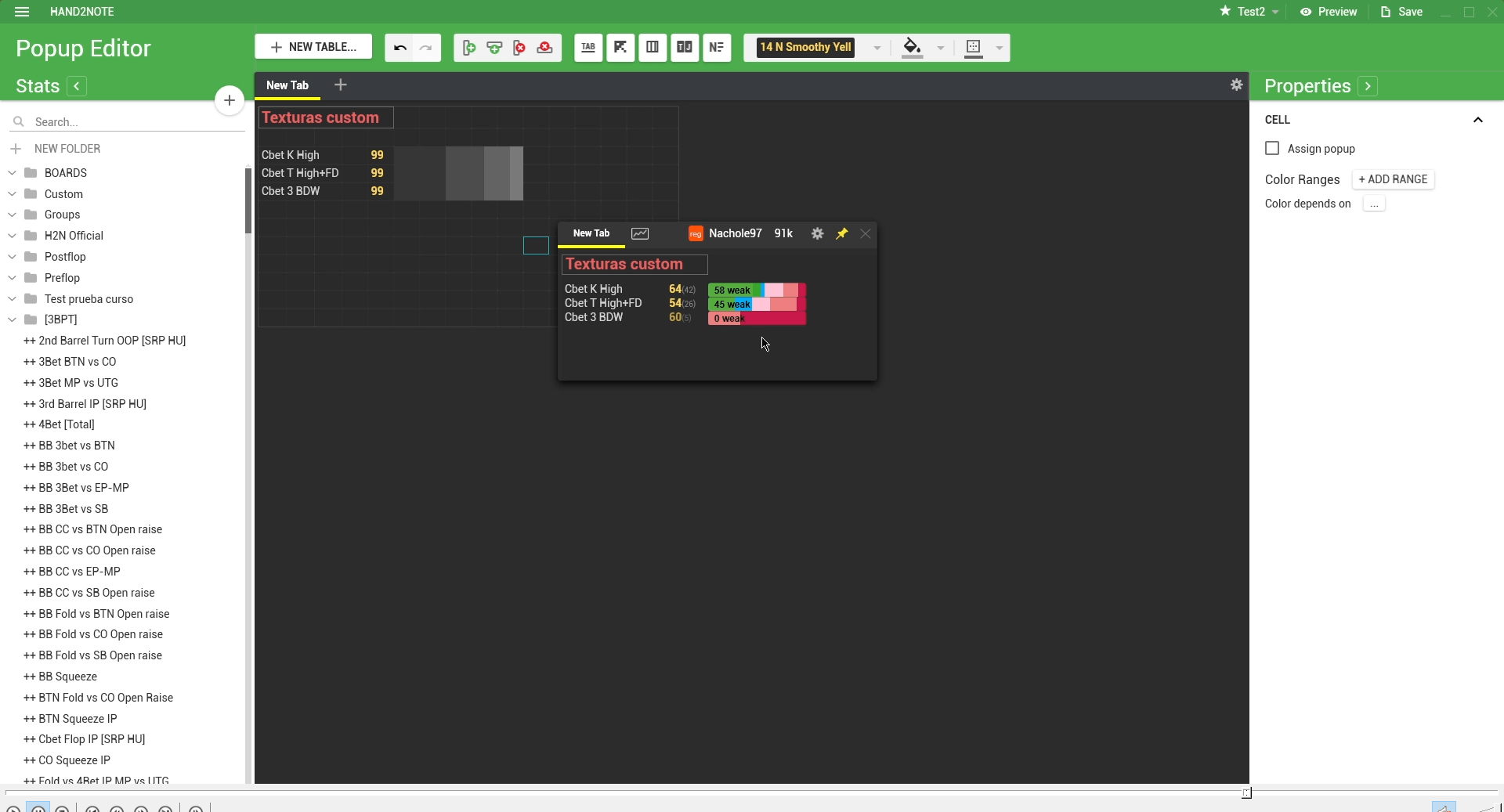This screenshot has height=812, width=1504.
Task: Click the ADD RANGE button
Action: click(x=1393, y=179)
